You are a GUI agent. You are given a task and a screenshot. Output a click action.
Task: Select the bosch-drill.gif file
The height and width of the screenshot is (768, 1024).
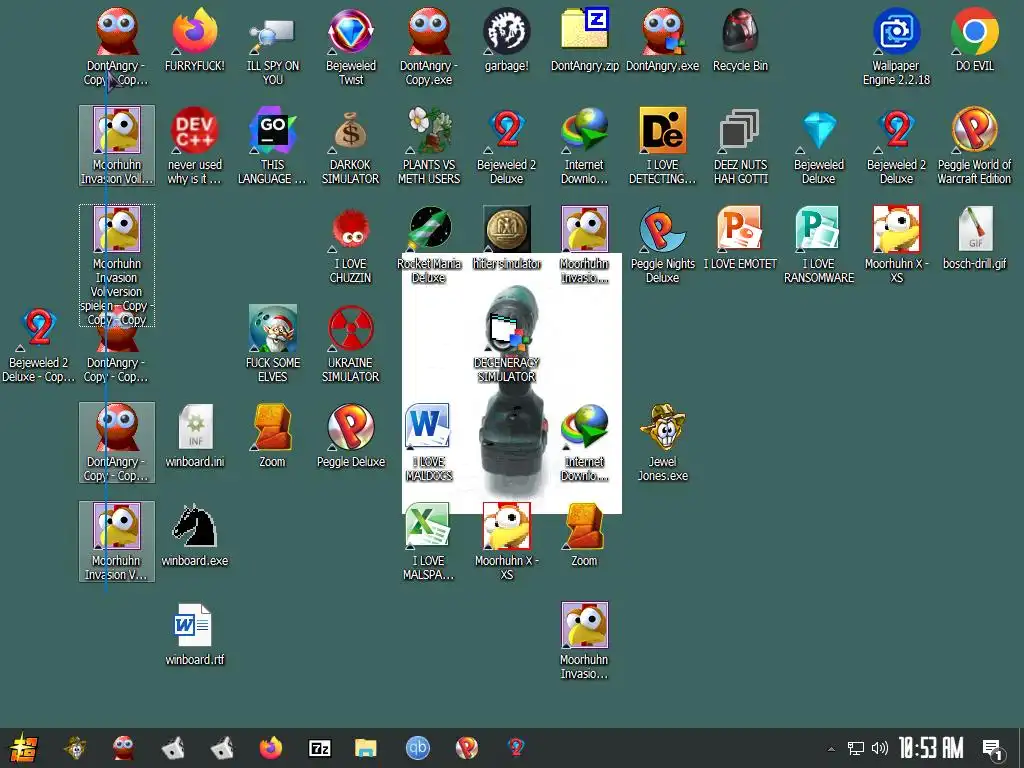coord(974,239)
